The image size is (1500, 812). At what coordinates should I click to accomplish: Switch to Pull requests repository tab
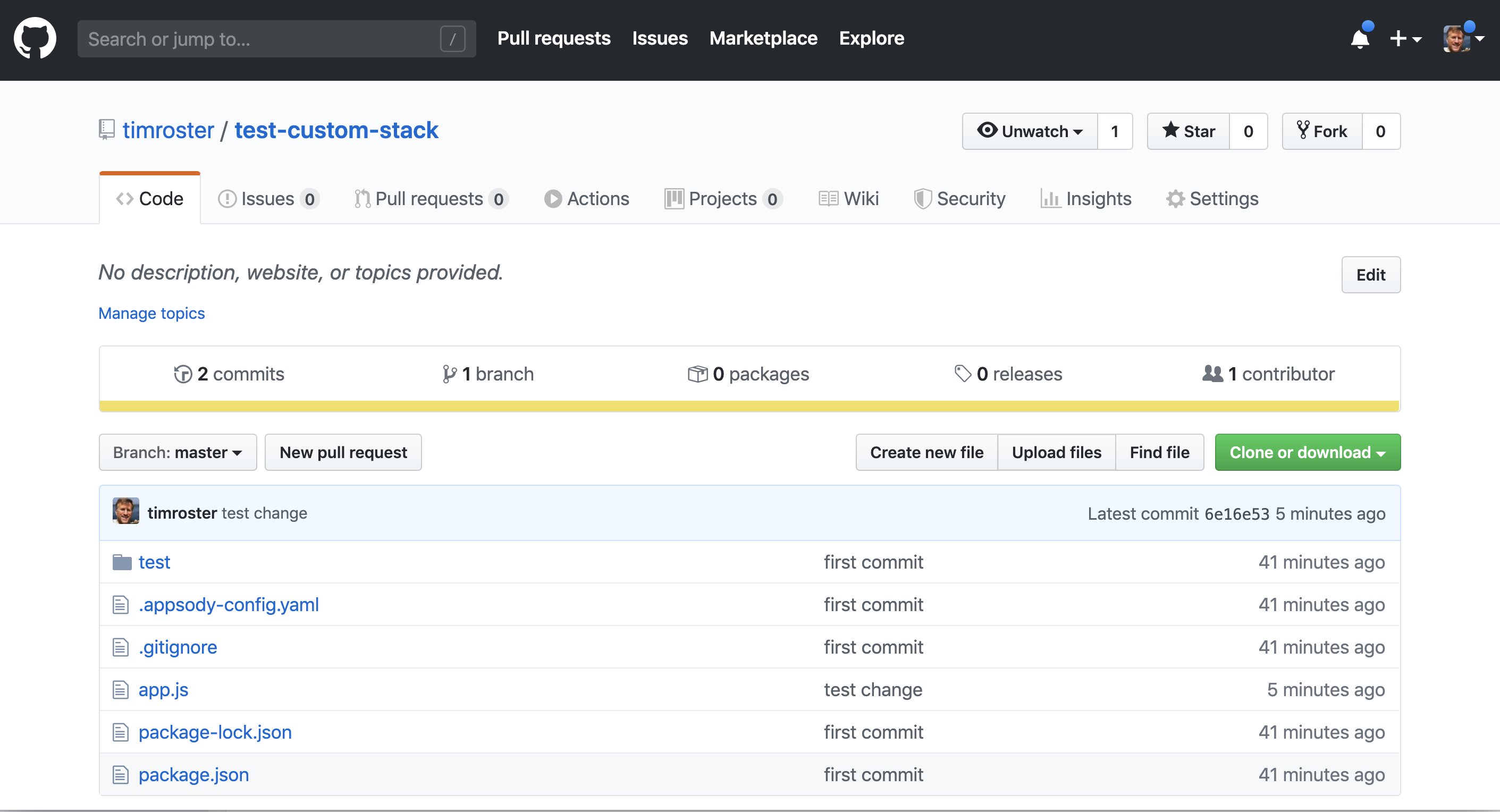pyautogui.click(x=432, y=199)
